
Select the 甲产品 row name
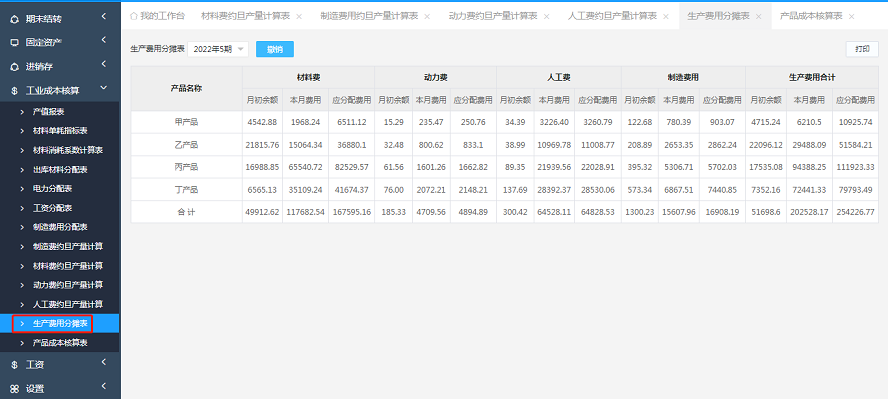pos(186,122)
